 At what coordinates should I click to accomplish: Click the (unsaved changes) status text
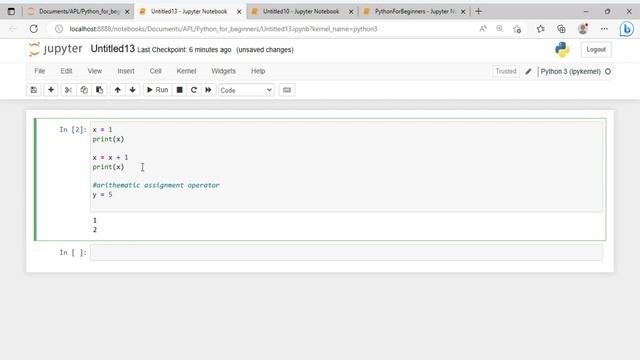pyautogui.click(x=265, y=50)
